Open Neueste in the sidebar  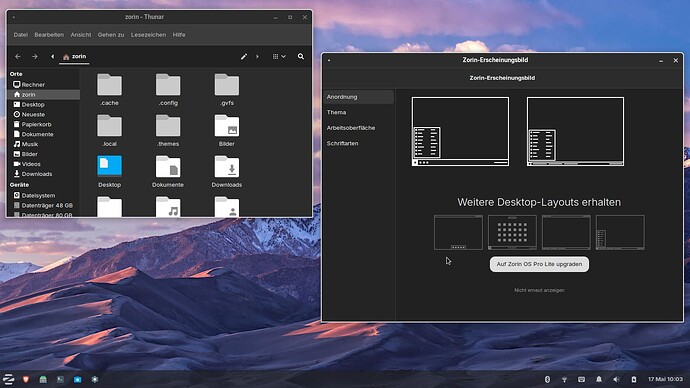pos(44,114)
